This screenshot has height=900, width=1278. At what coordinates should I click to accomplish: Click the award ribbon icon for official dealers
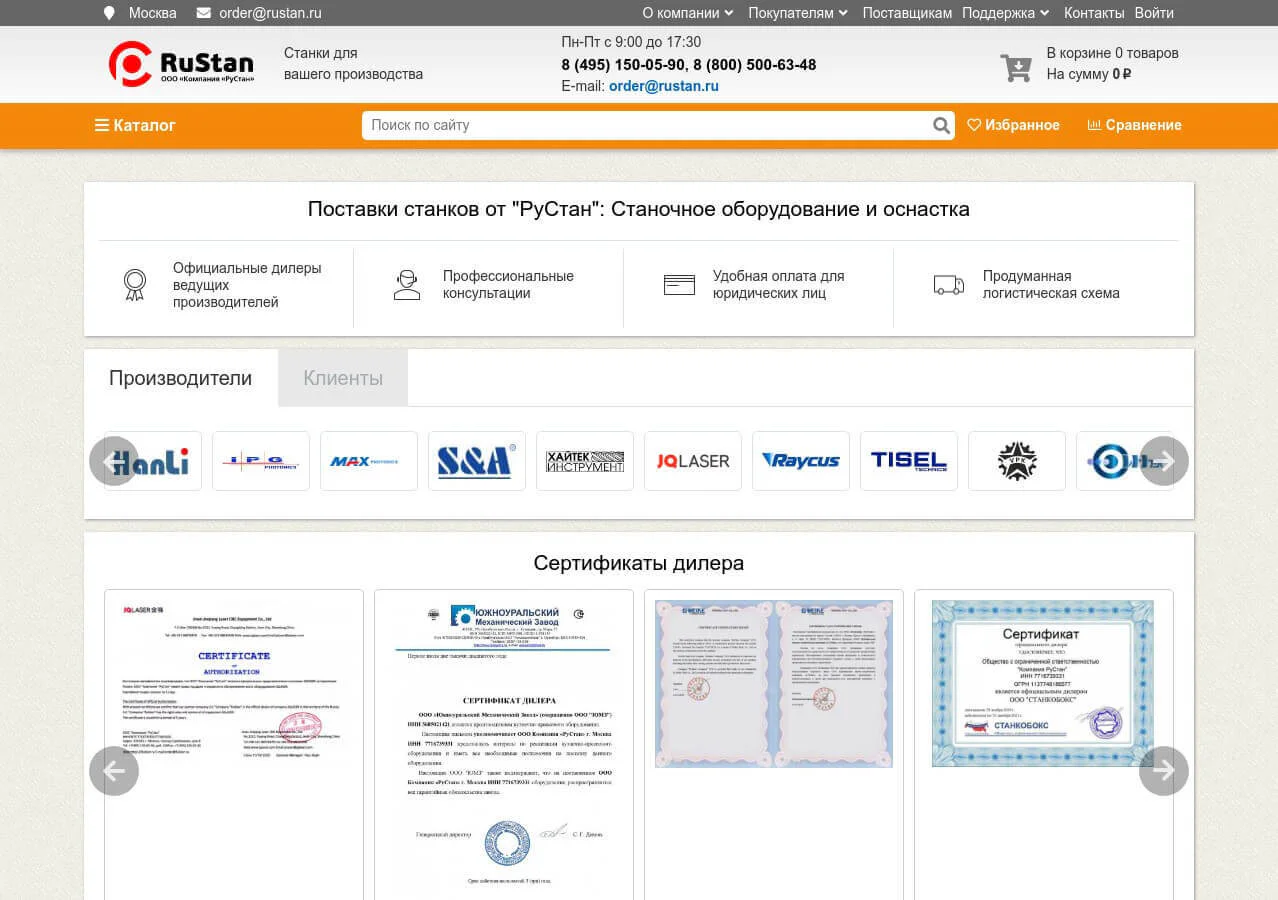tap(134, 285)
